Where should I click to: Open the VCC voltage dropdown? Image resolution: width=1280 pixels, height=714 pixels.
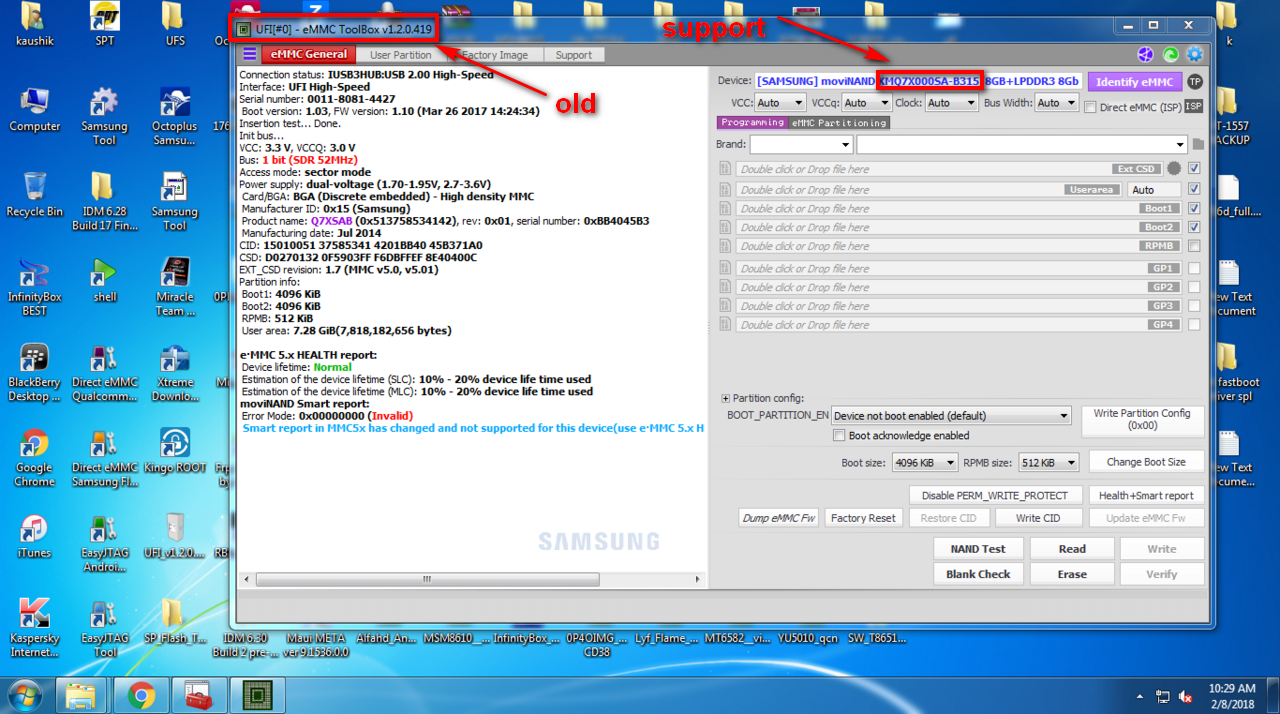[781, 103]
